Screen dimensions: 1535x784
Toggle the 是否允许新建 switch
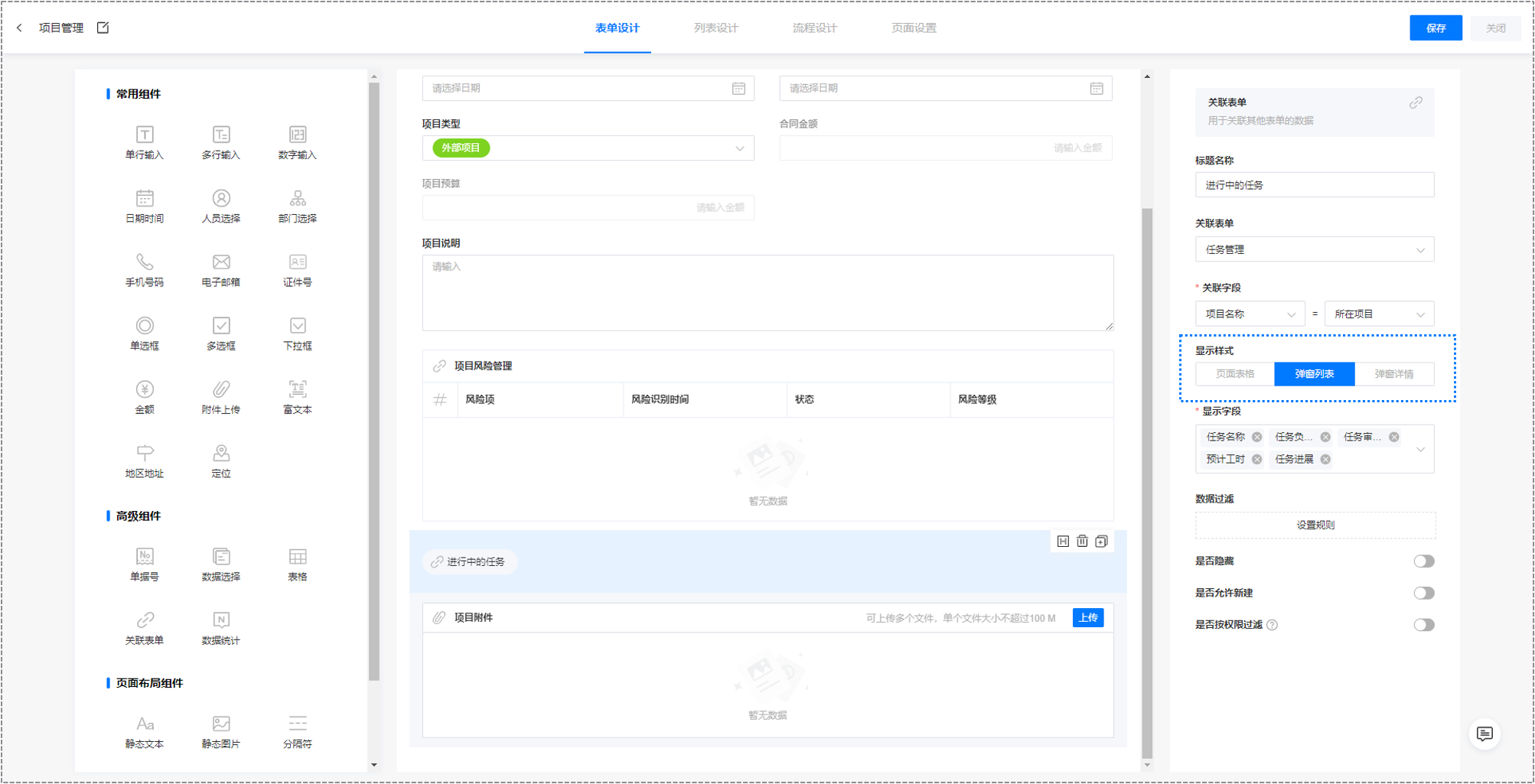click(x=1423, y=594)
